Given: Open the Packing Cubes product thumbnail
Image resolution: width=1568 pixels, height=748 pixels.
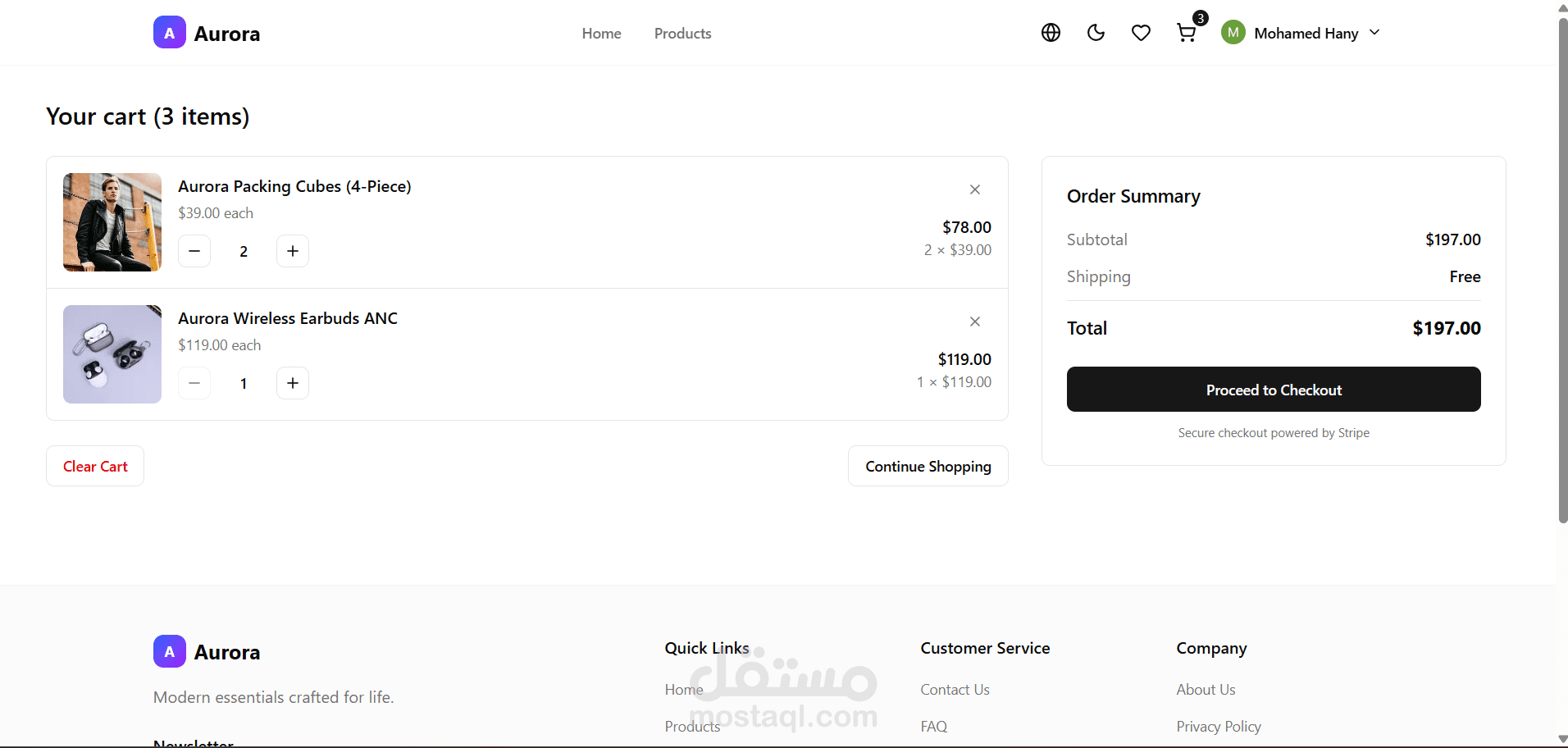Looking at the screenshot, I should (x=112, y=222).
